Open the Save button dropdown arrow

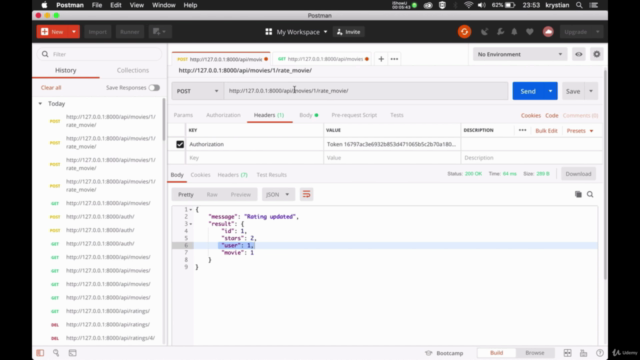pos(591,91)
